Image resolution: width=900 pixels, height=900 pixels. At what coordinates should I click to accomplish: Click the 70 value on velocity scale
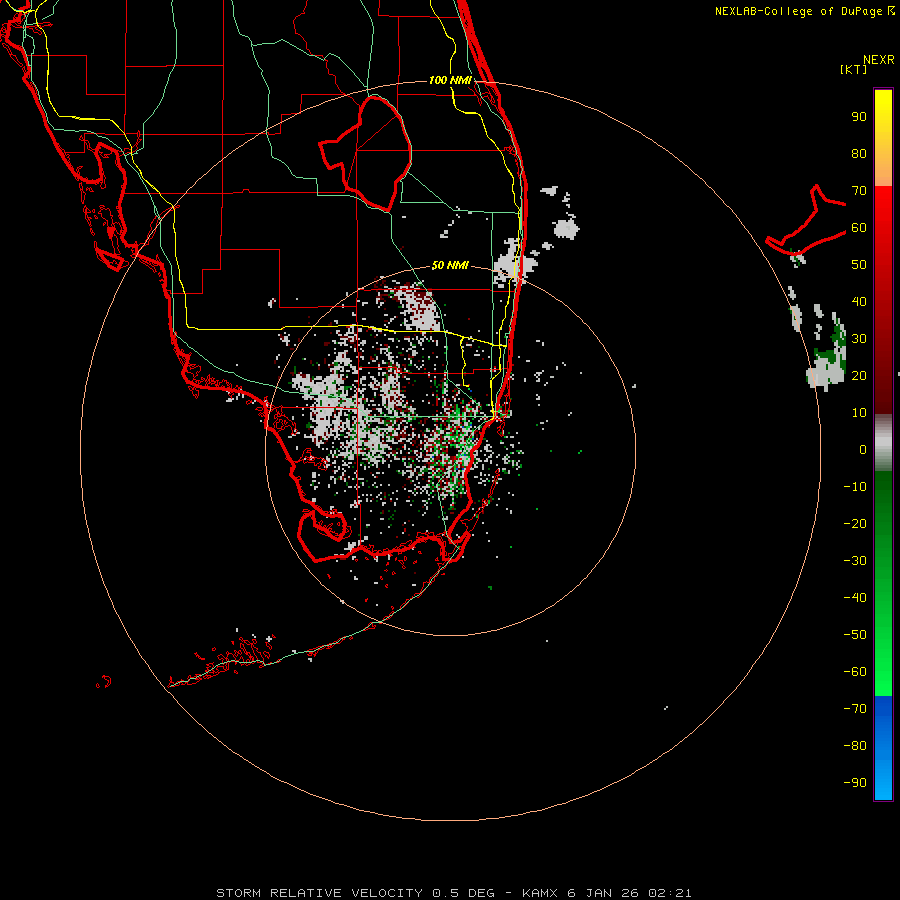(x=859, y=191)
